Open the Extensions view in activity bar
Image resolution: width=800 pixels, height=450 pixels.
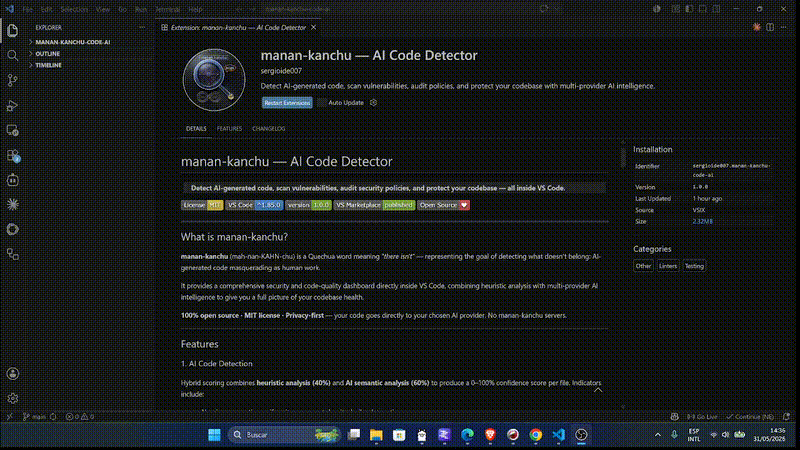click(x=13, y=156)
